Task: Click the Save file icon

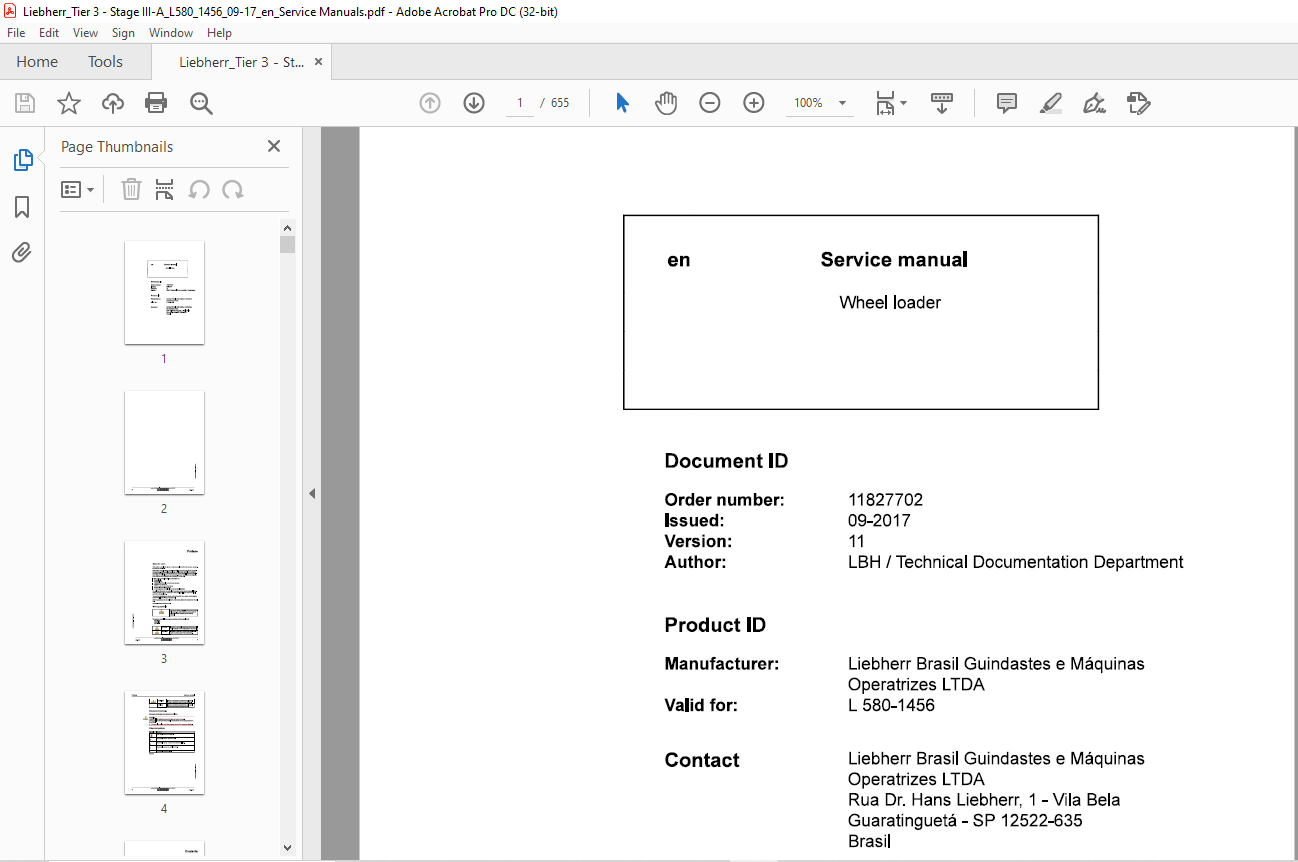Action: (25, 103)
